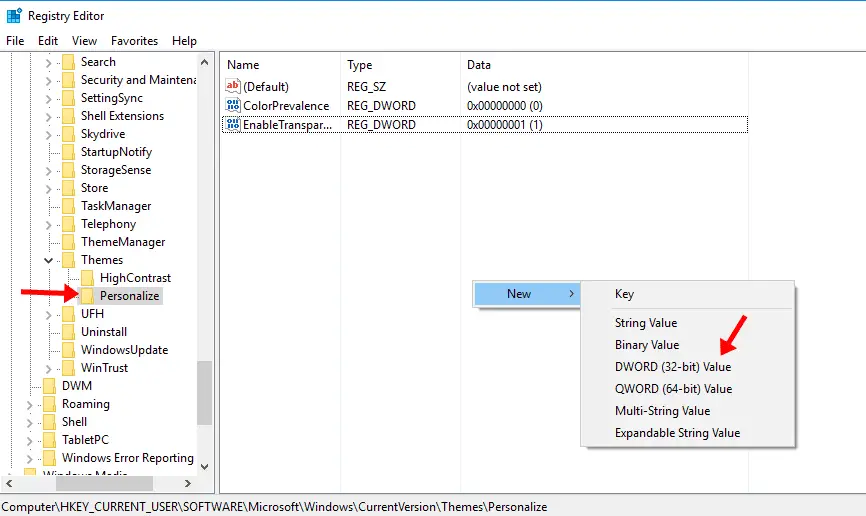Click the Shell Extensions folder icon

tap(68, 116)
